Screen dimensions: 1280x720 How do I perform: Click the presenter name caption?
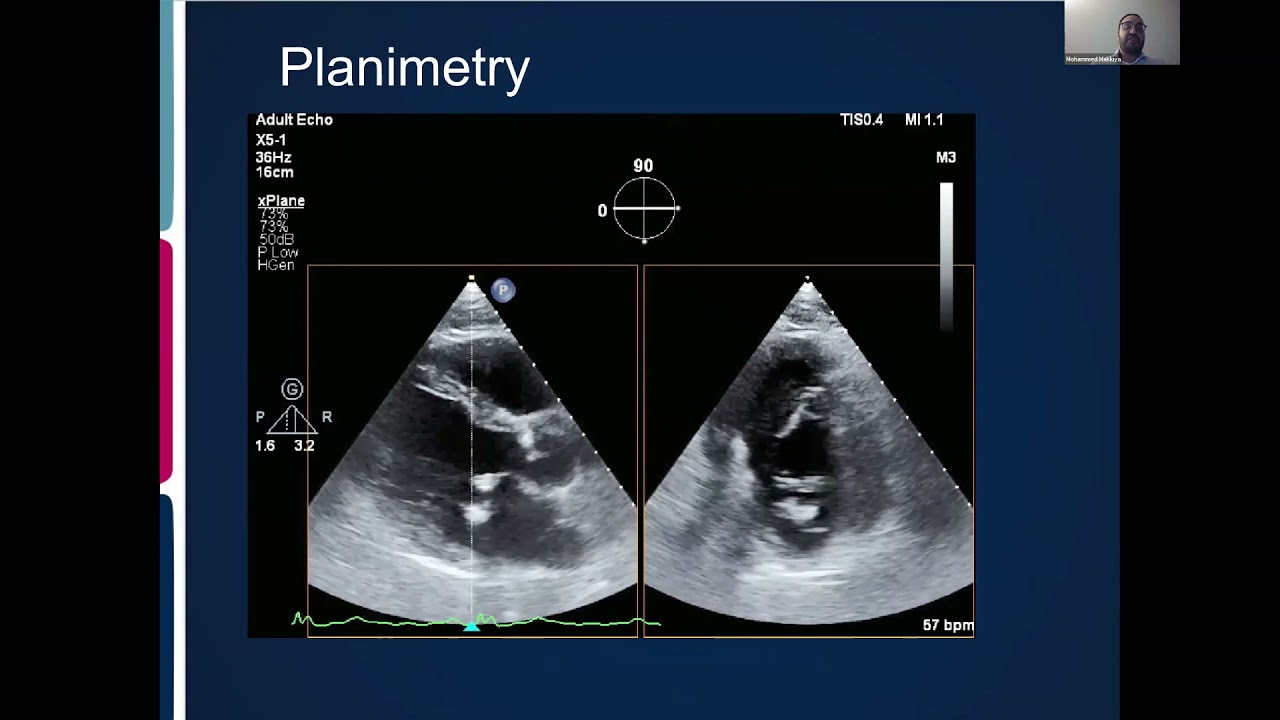tap(1093, 60)
